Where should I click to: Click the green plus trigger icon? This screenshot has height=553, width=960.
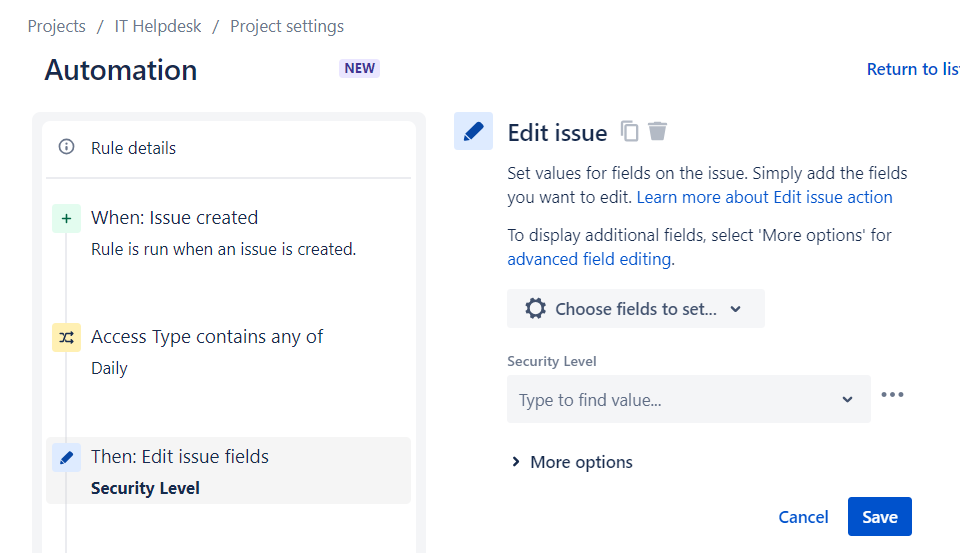pos(66,218)
